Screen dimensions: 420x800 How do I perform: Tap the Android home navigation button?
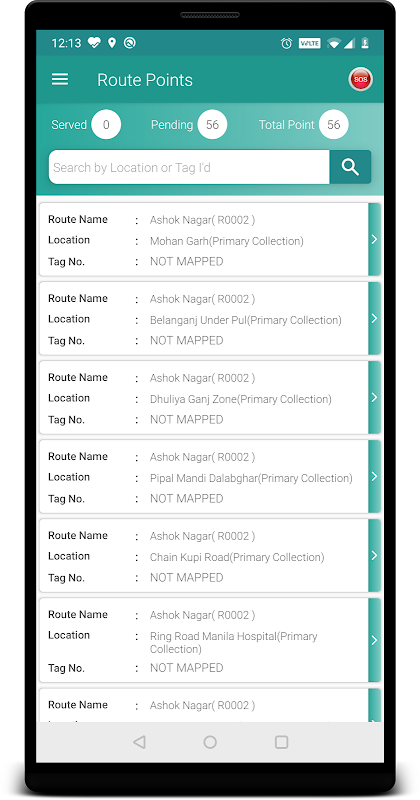point(210,742)
